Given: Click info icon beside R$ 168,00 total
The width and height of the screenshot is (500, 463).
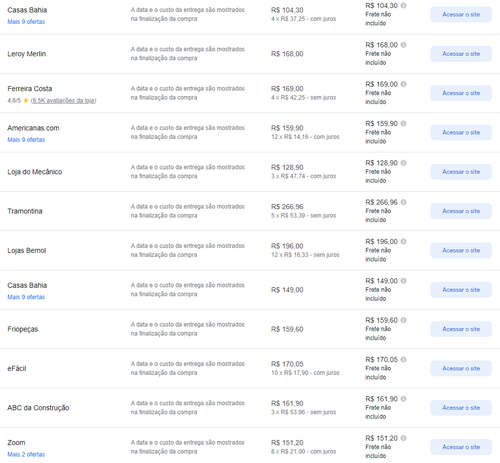Looking at the screenshot, I should [403, 45].
